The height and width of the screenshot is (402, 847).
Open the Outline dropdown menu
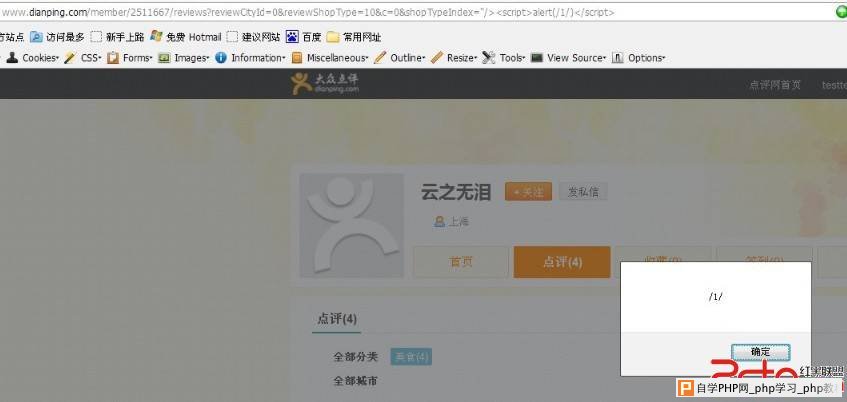408,57
